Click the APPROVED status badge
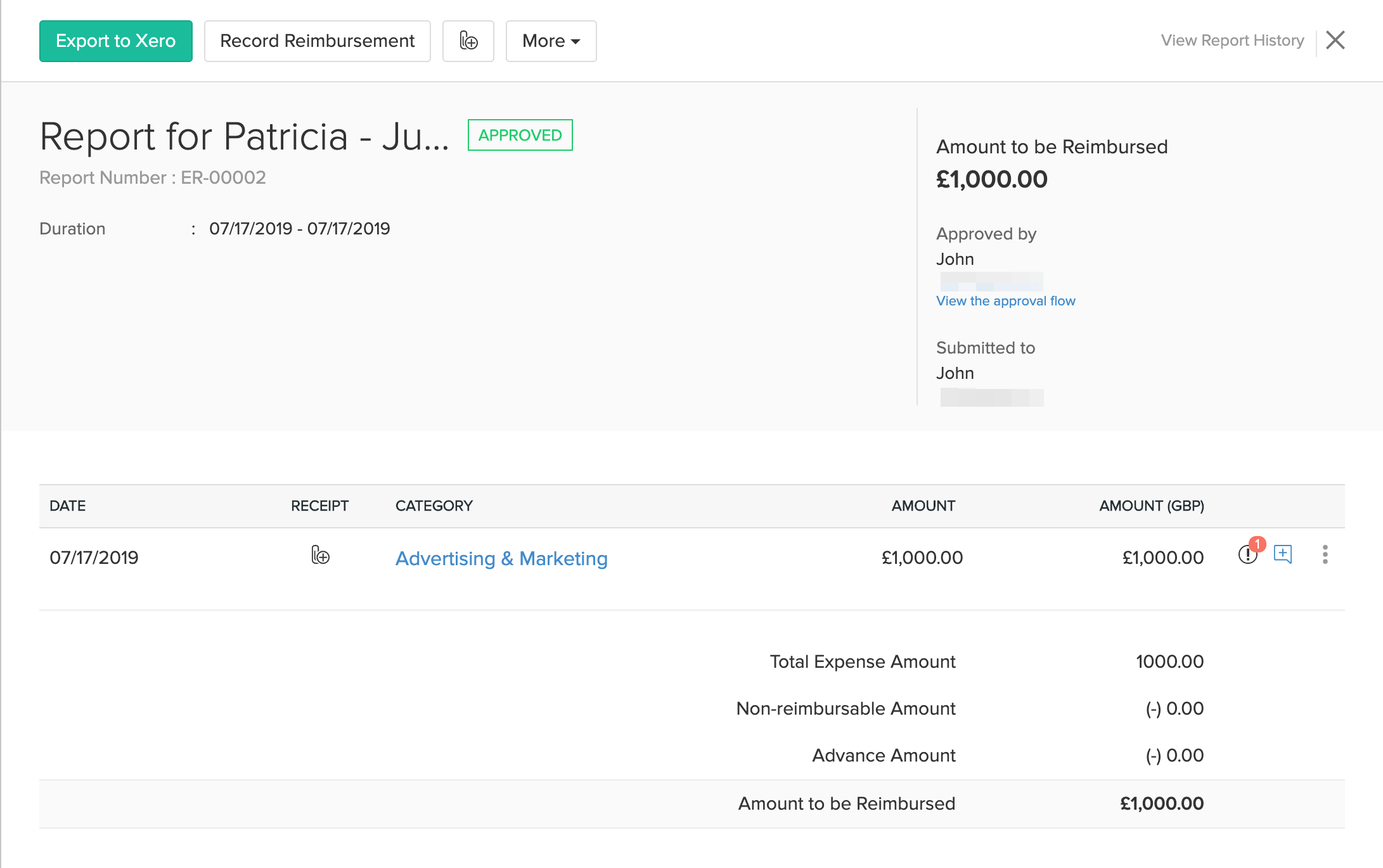1383x868 pixels. pyautogui.click(x=520, y=135)
